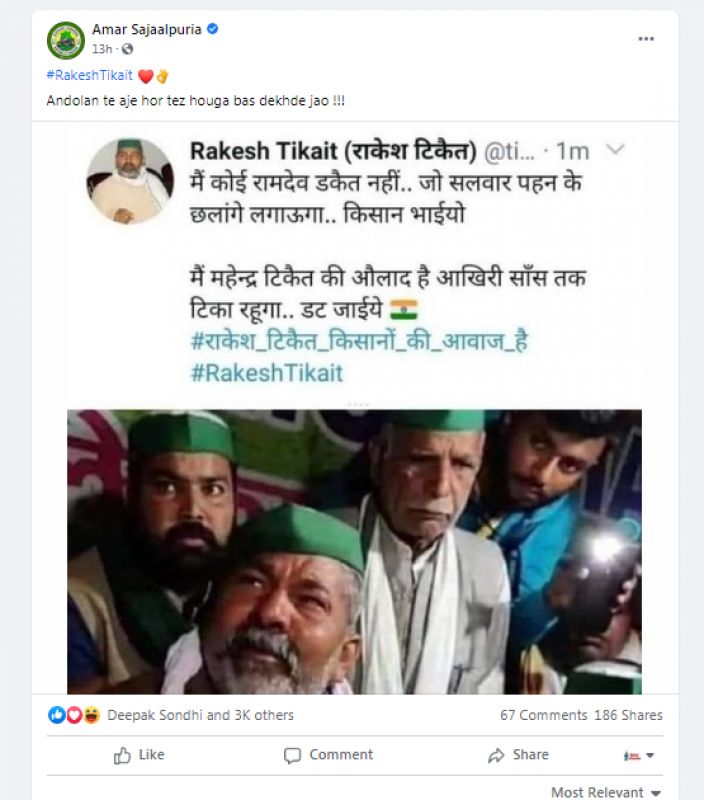The image size is (704, 800).
Task: View the 186 Shares list
Action: pos(628,715)
